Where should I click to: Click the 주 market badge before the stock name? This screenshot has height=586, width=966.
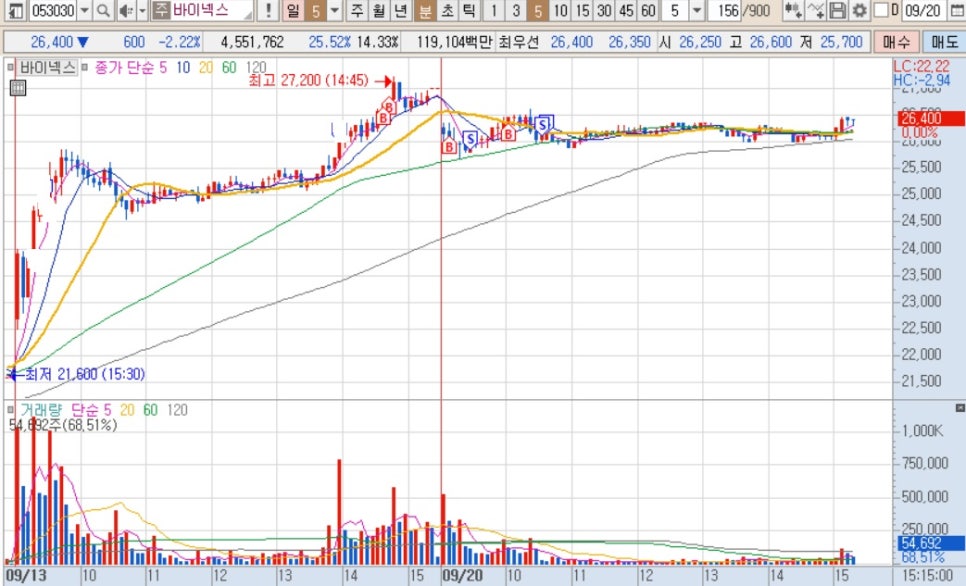(x=161, y=10)
